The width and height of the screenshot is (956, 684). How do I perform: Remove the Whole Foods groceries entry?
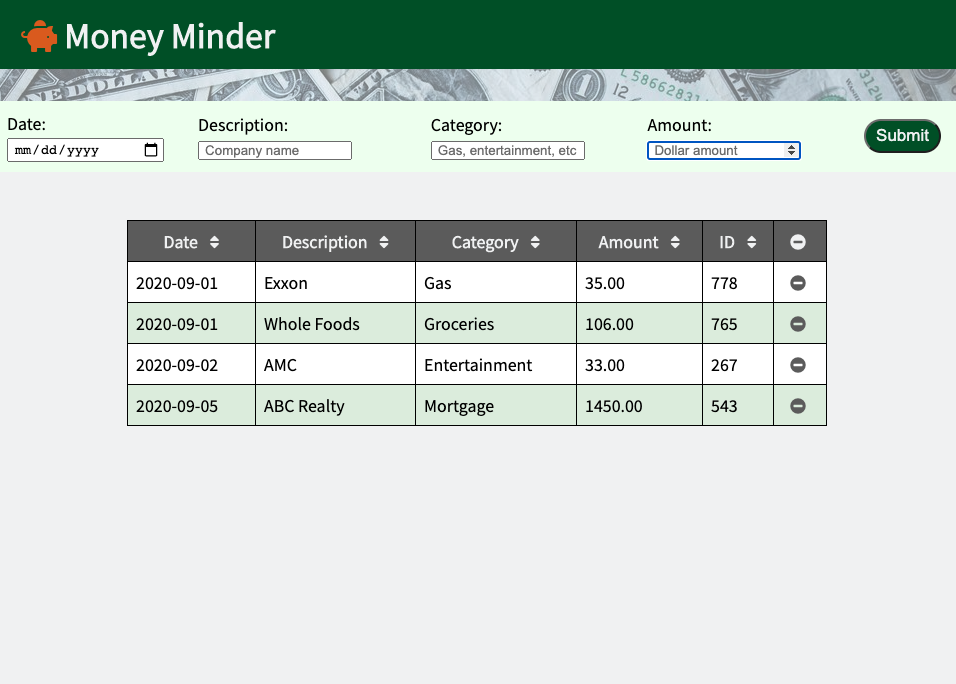tap(799, 323)
